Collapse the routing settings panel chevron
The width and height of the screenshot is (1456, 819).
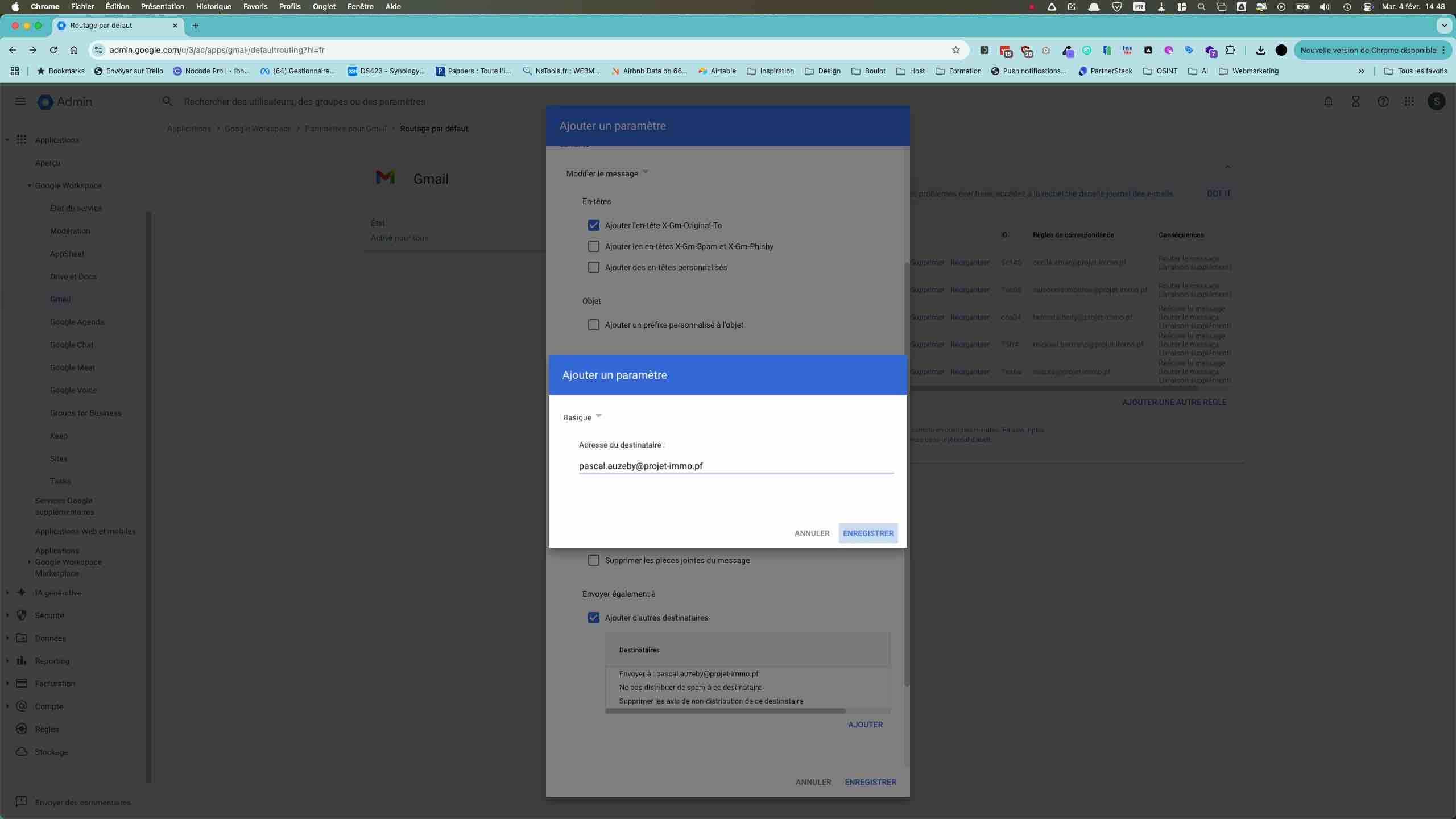coord(1227,167)
